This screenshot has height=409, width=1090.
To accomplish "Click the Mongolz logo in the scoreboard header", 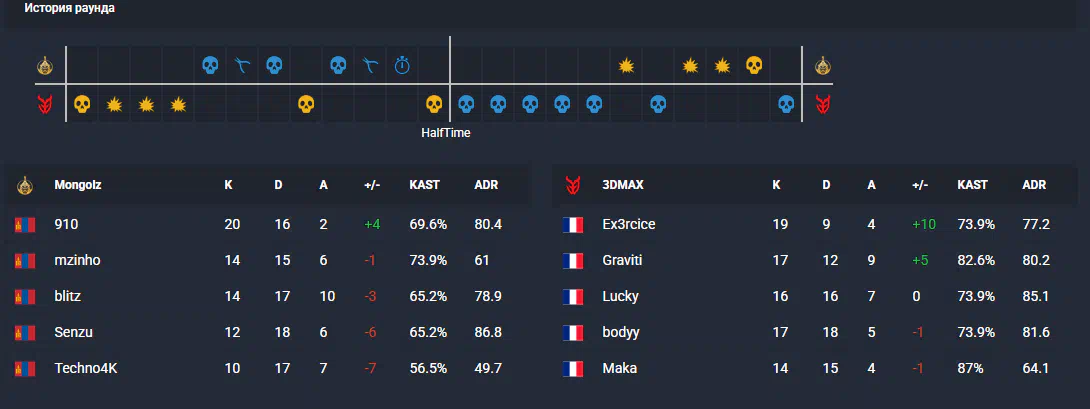I will [x=25, y=186].
